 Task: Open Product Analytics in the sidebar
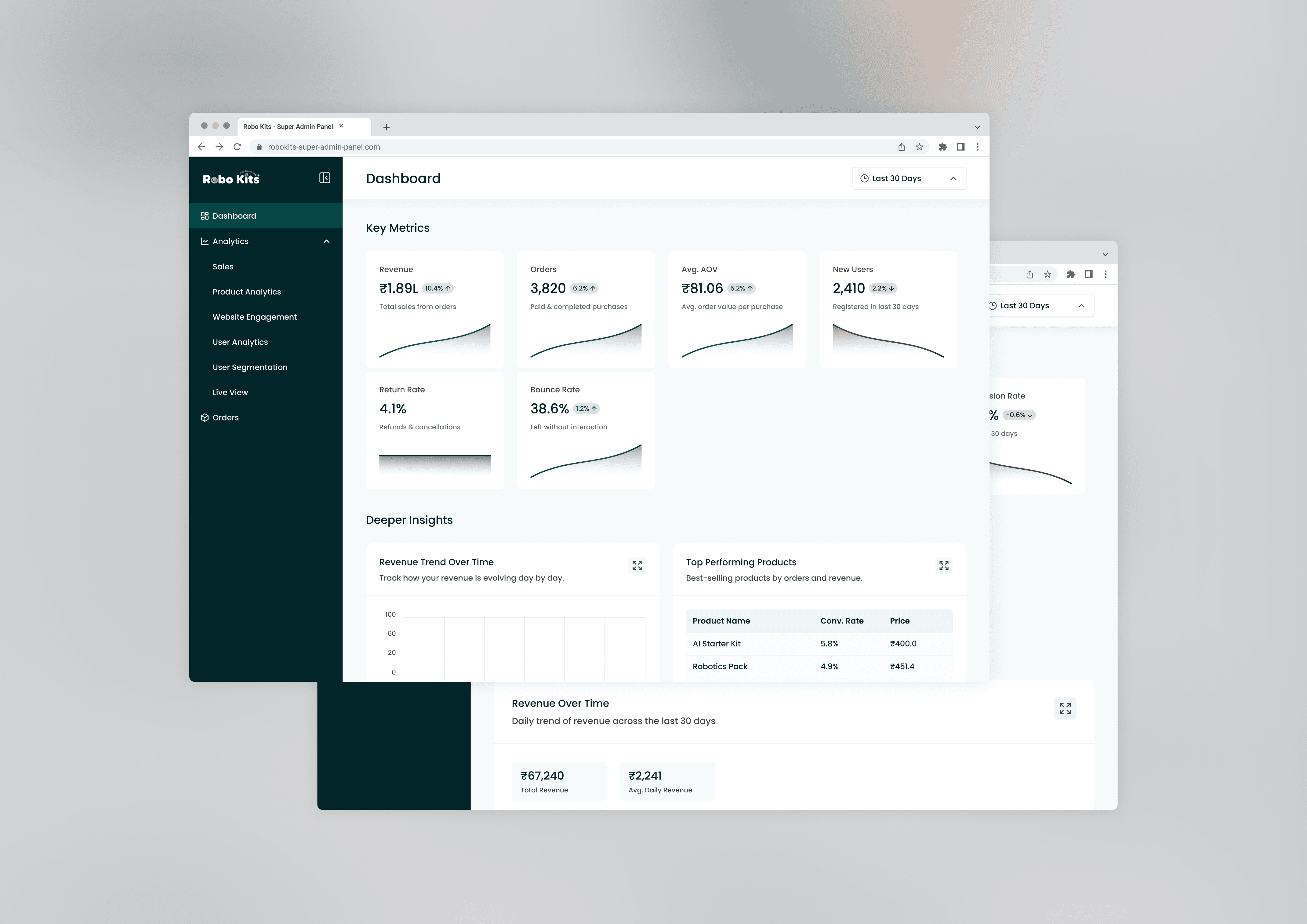point(246,292)
